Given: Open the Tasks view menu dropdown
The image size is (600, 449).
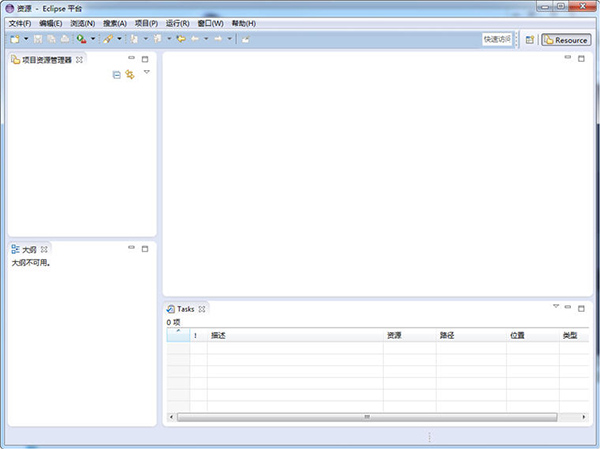Looking at the screenshot, I should click(x=556, y=307).
